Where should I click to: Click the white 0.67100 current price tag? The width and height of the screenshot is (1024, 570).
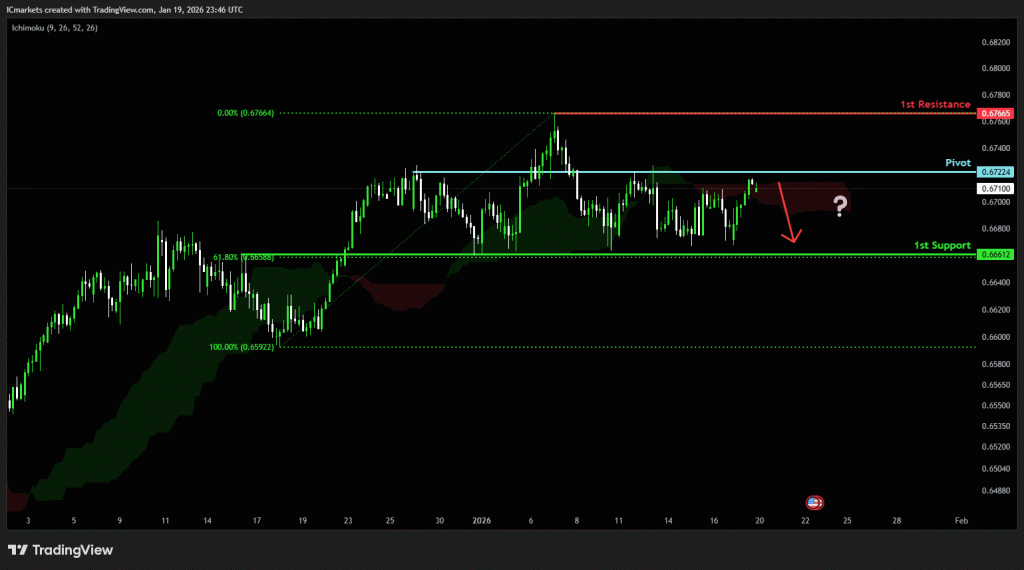pyautogui.click(x=996, y=188)
